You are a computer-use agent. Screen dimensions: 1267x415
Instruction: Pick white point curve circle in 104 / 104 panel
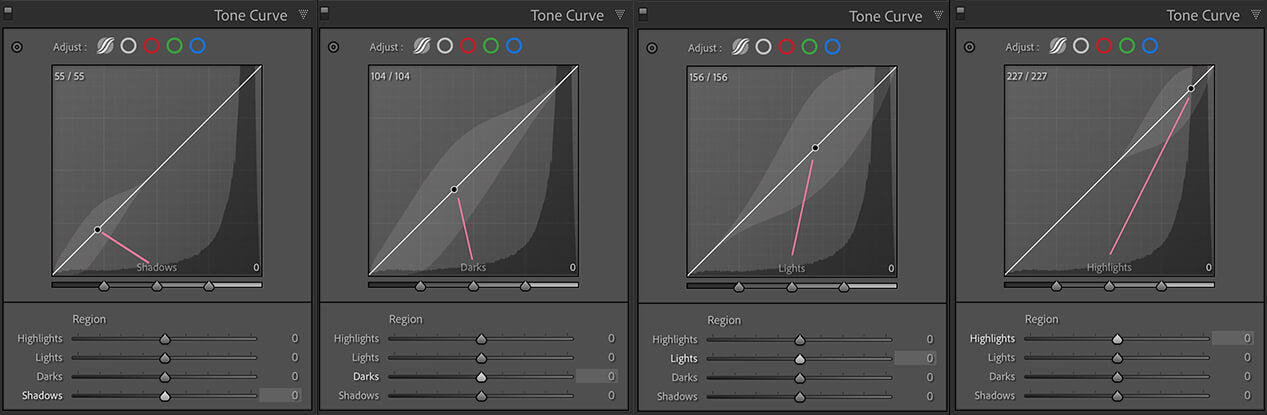445,46
